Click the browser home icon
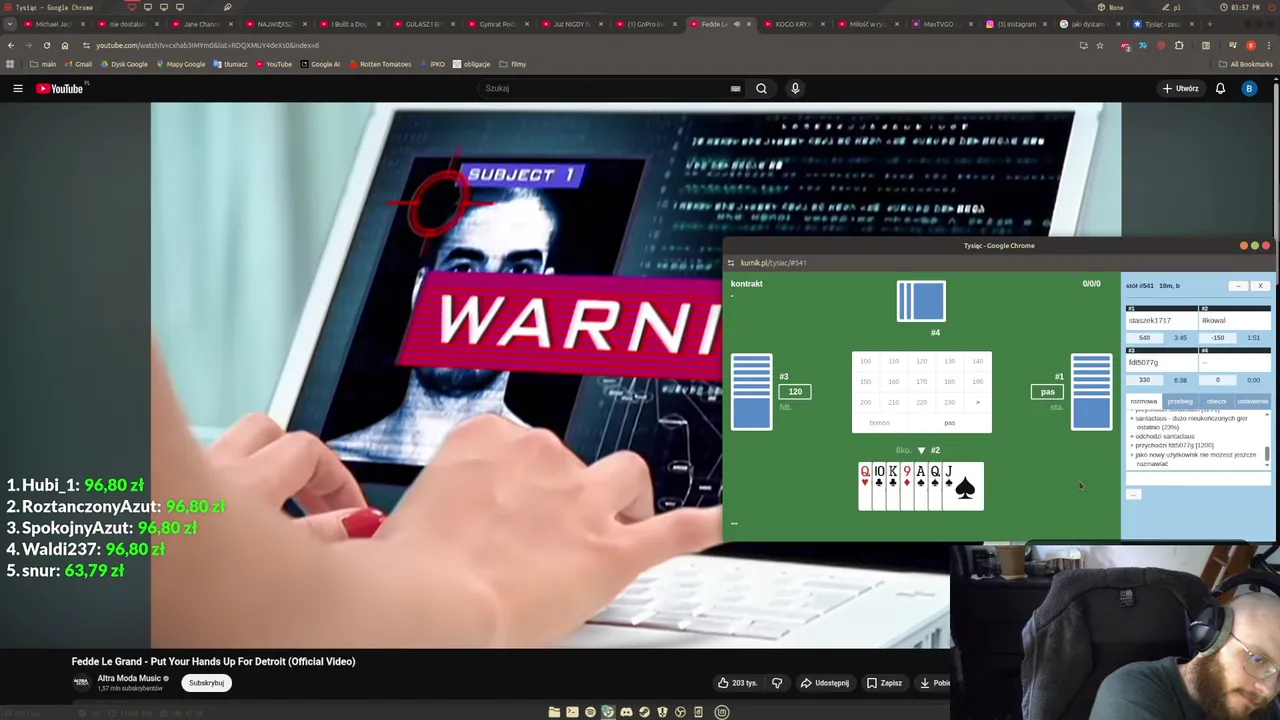Viewport: 1280px width, 720px height. 64,45
